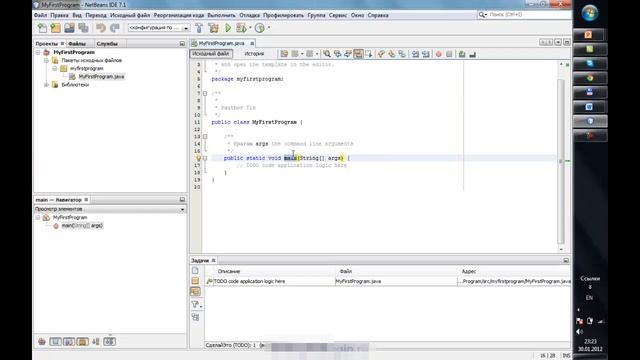Toggle Show Non-Public Members in Navigator
The width and height of the screenshot is (640, 360).
tap(82, 341)
